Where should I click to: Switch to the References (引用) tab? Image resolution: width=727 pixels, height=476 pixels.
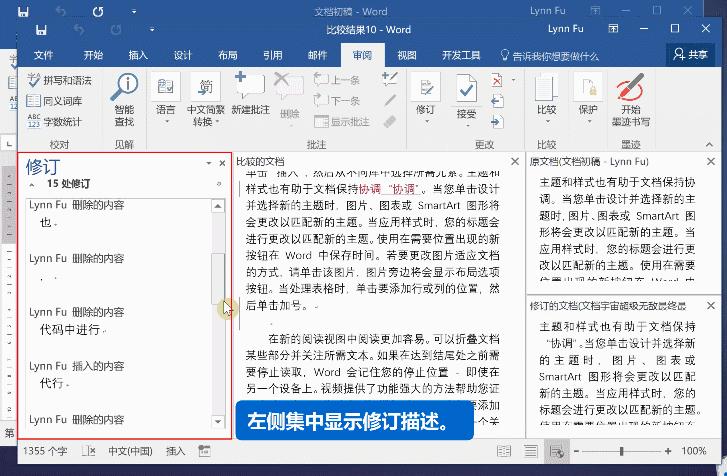click(x=273, y=55)
